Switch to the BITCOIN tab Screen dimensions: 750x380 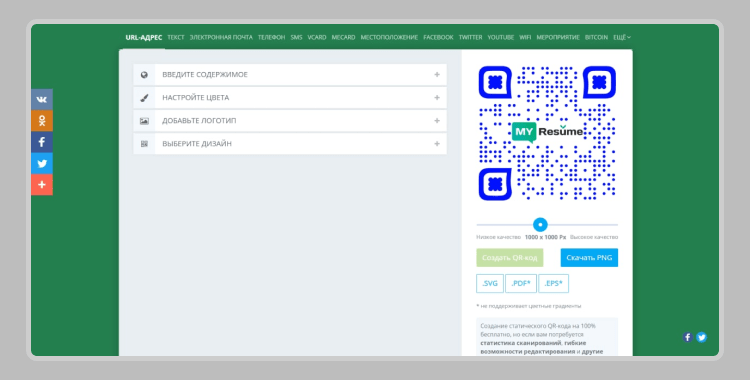[596, 37]
